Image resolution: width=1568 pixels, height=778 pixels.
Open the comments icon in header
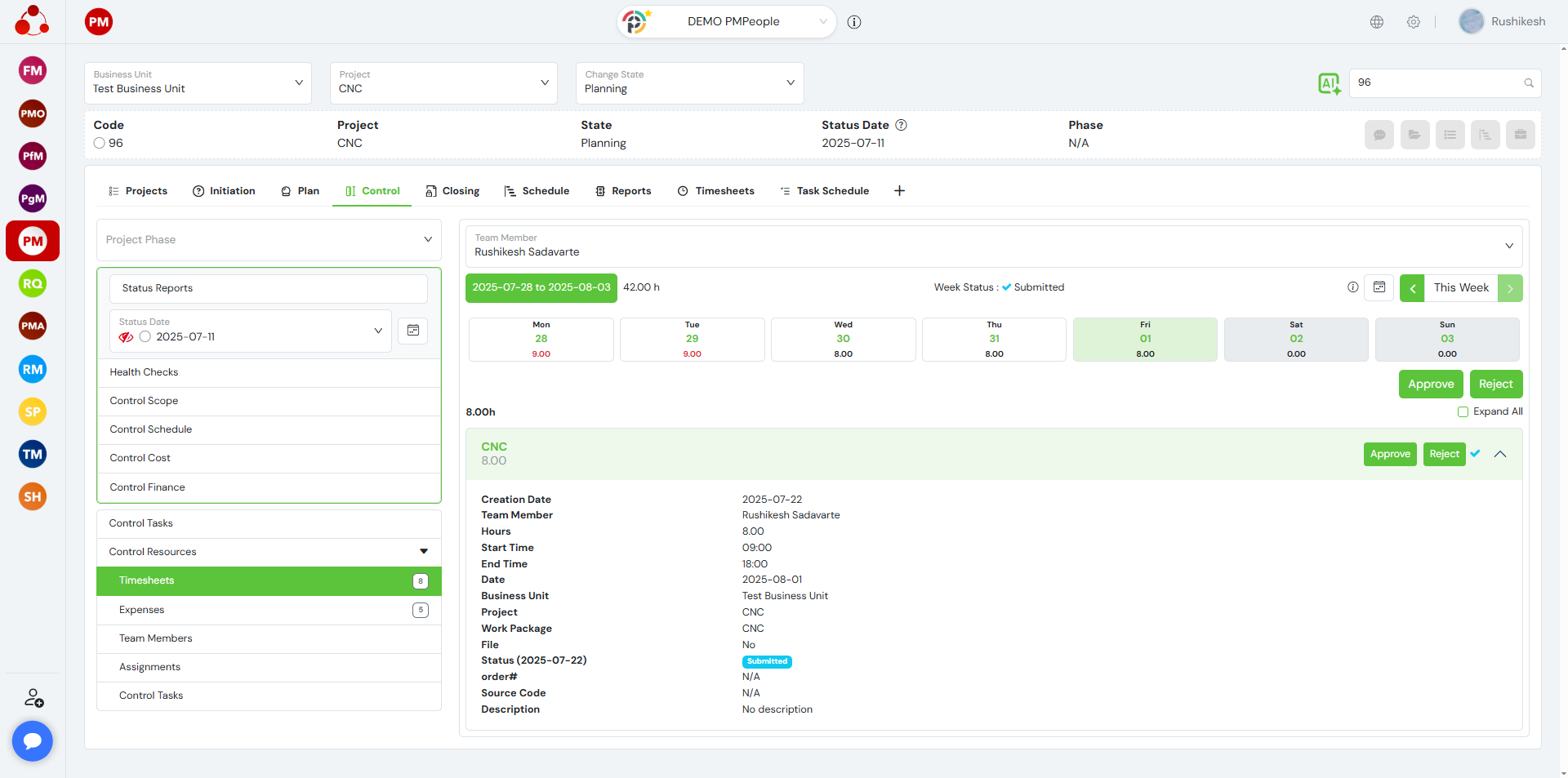pos(1379,135)
